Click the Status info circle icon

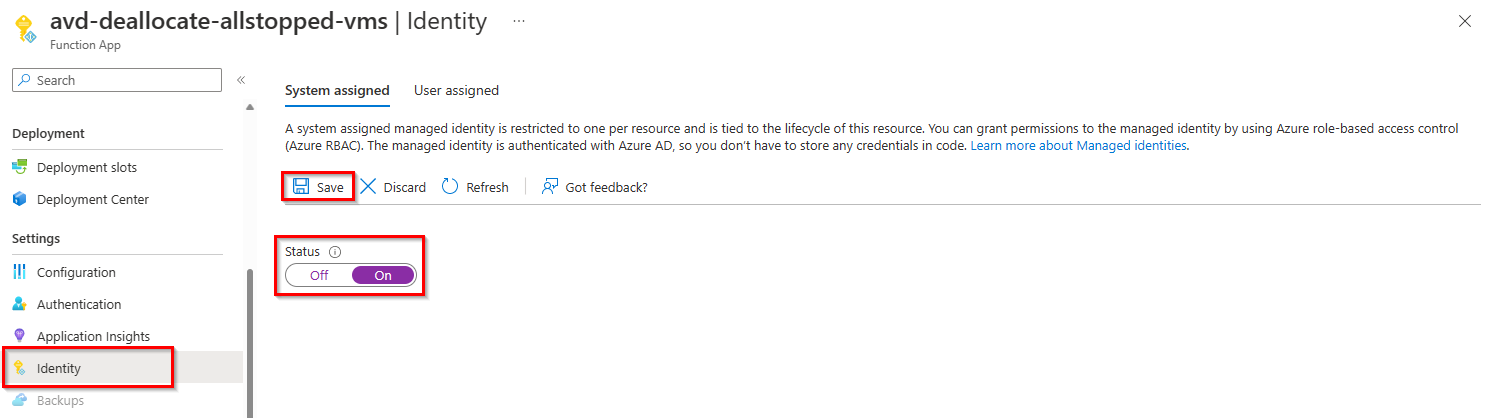click(335, 252)
